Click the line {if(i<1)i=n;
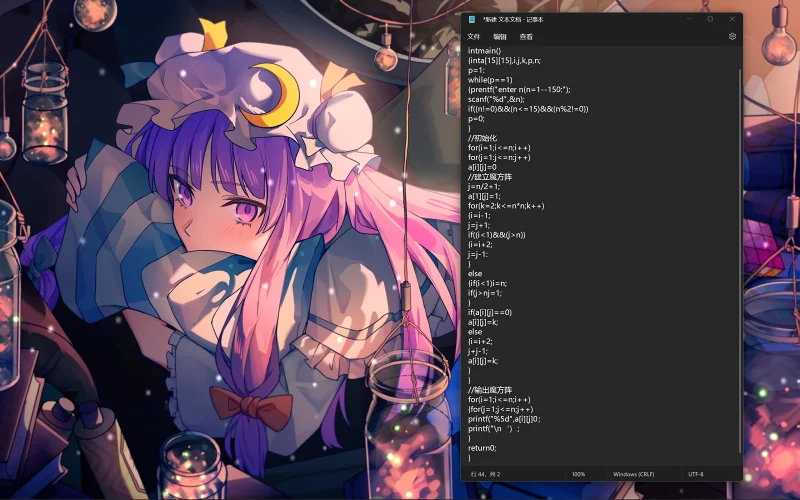This screenshot has height=500, width=800. 487,283
